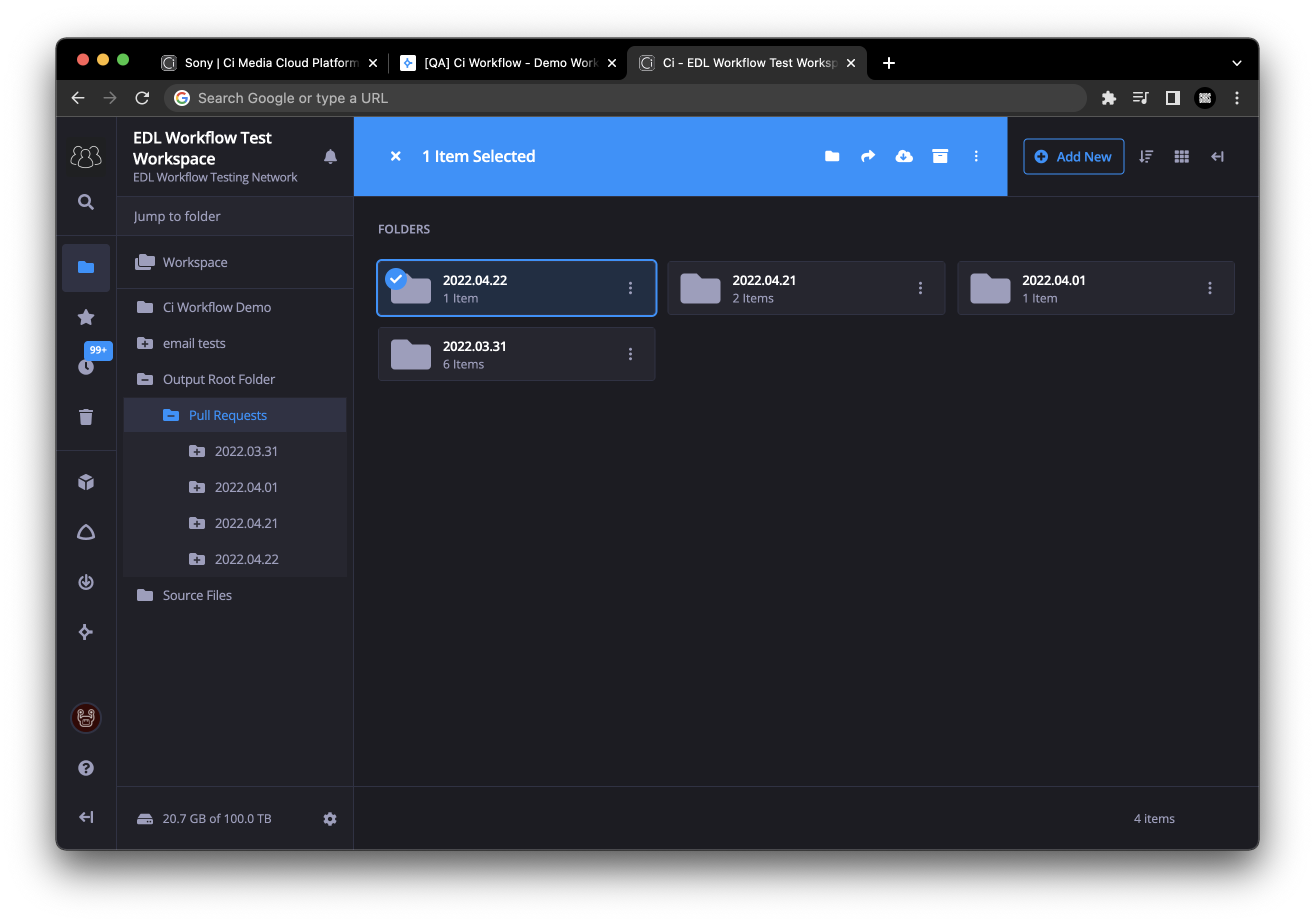
Task: Open Chrome profile avatar
Action: pyautogui.click(x=1204, y=98)
